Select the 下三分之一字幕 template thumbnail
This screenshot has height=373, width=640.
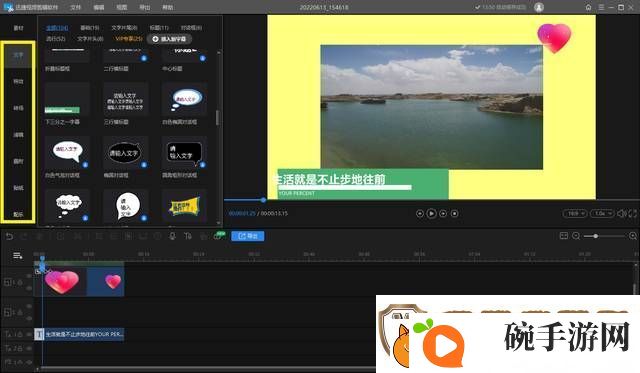pos(67,99)
